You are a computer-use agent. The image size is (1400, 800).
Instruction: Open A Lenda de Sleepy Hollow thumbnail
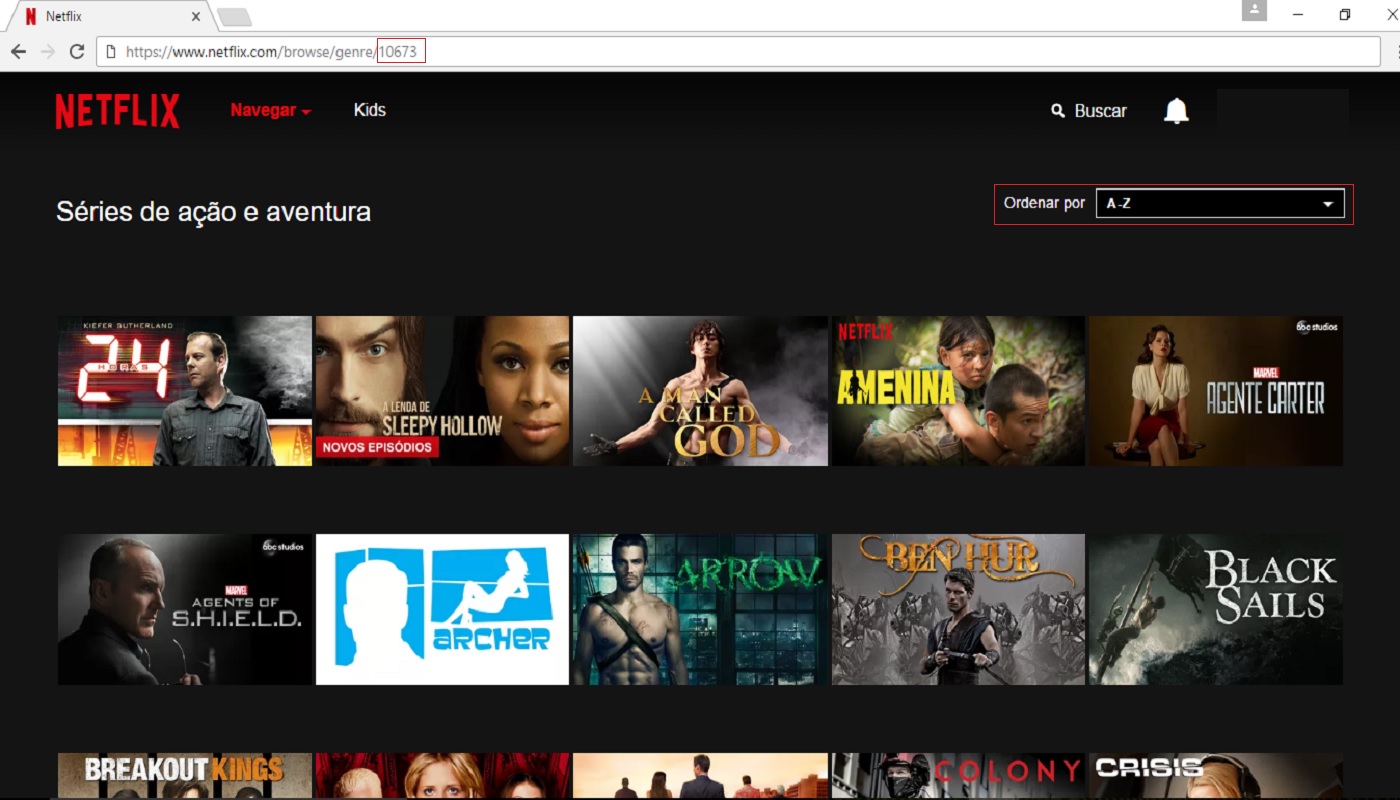click(442, 391)
